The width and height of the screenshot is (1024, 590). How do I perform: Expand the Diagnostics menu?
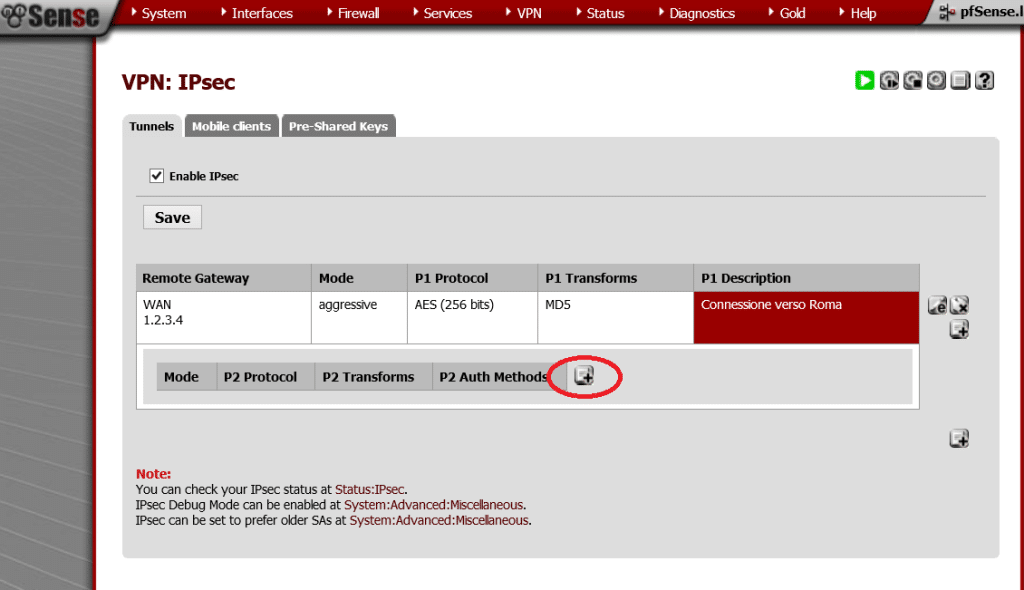point(701,13)
